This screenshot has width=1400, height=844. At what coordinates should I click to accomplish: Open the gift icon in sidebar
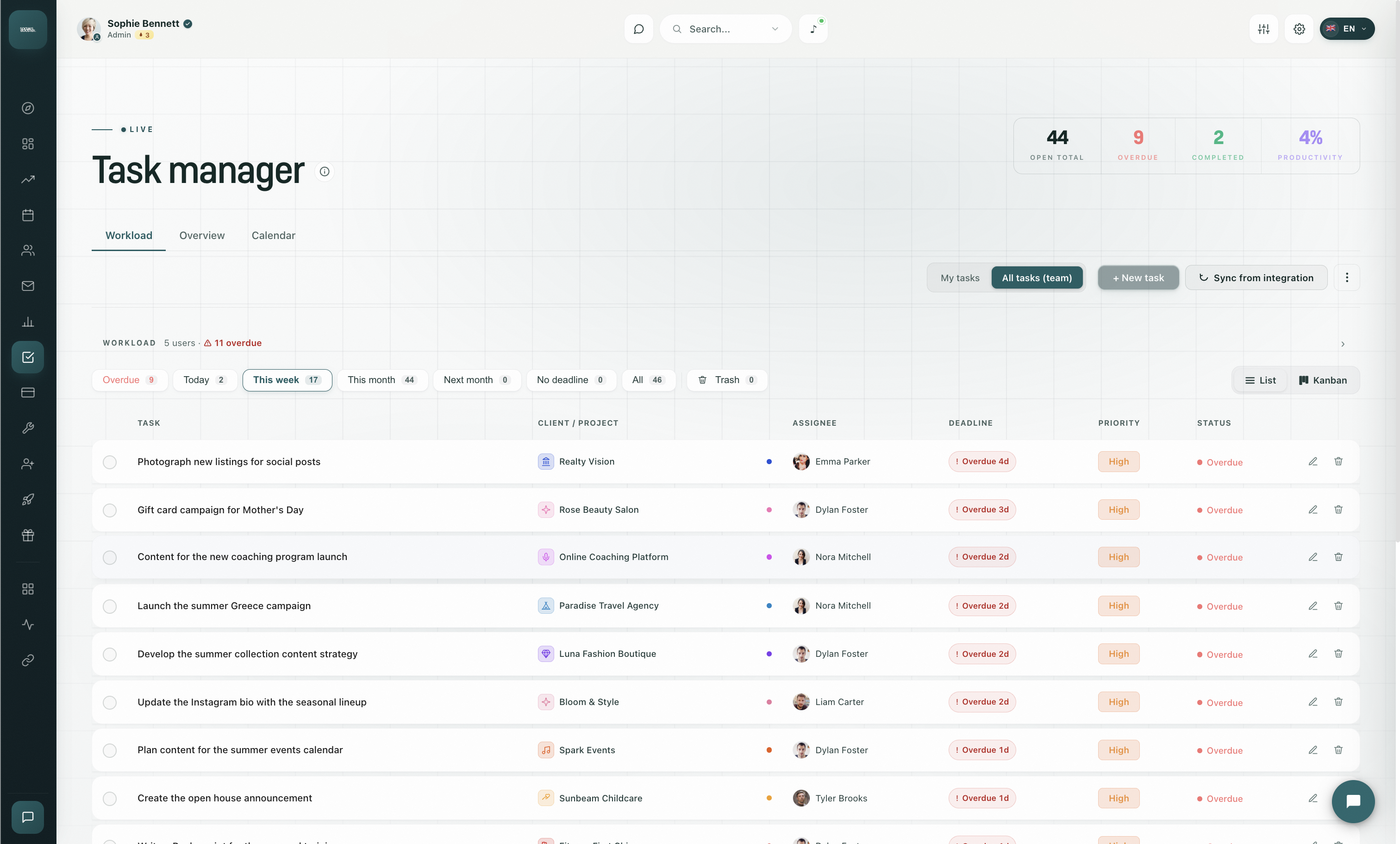click(28, 535)
